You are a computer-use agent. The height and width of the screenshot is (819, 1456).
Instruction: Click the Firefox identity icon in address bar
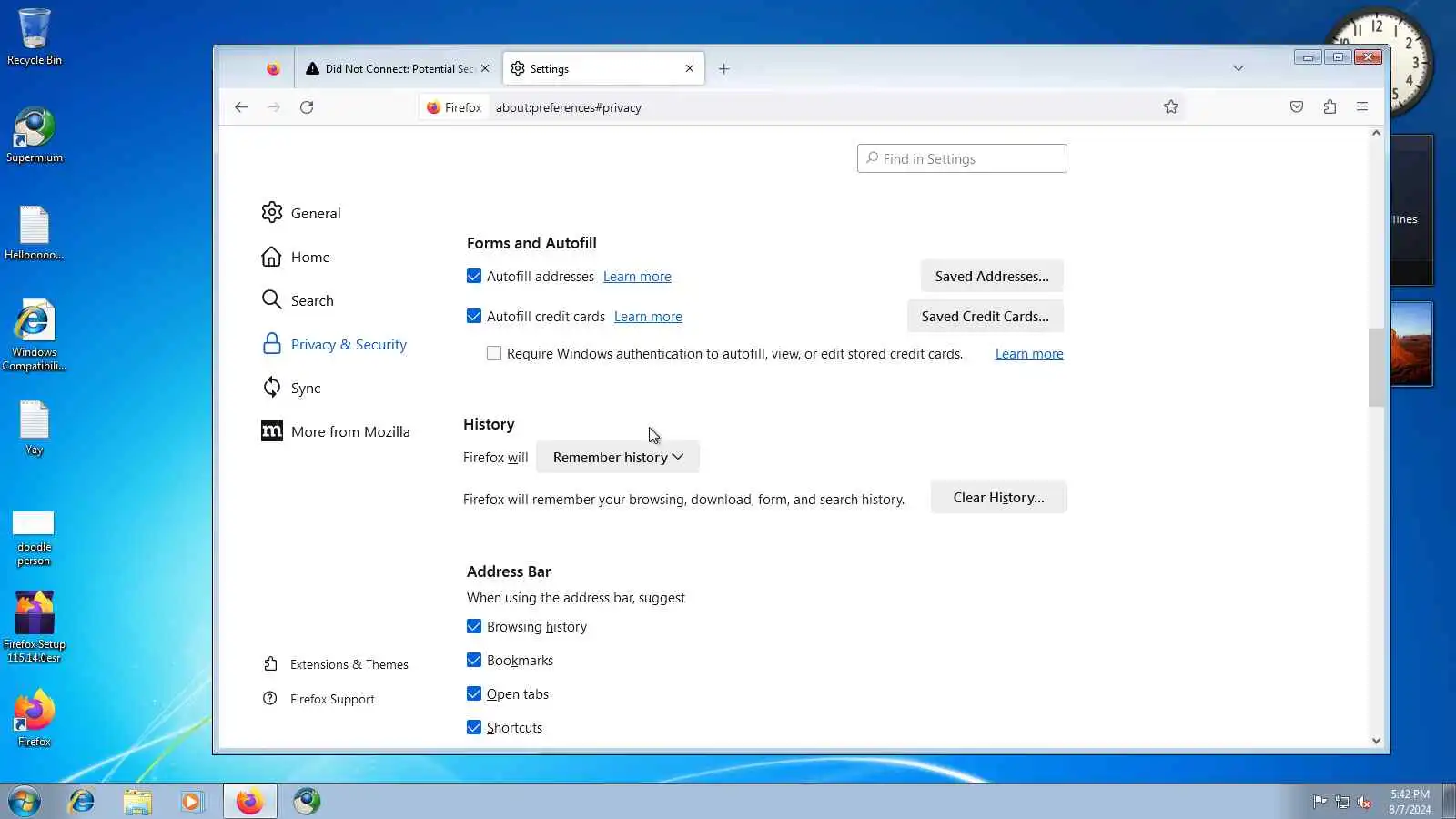[x=454, y=107]
